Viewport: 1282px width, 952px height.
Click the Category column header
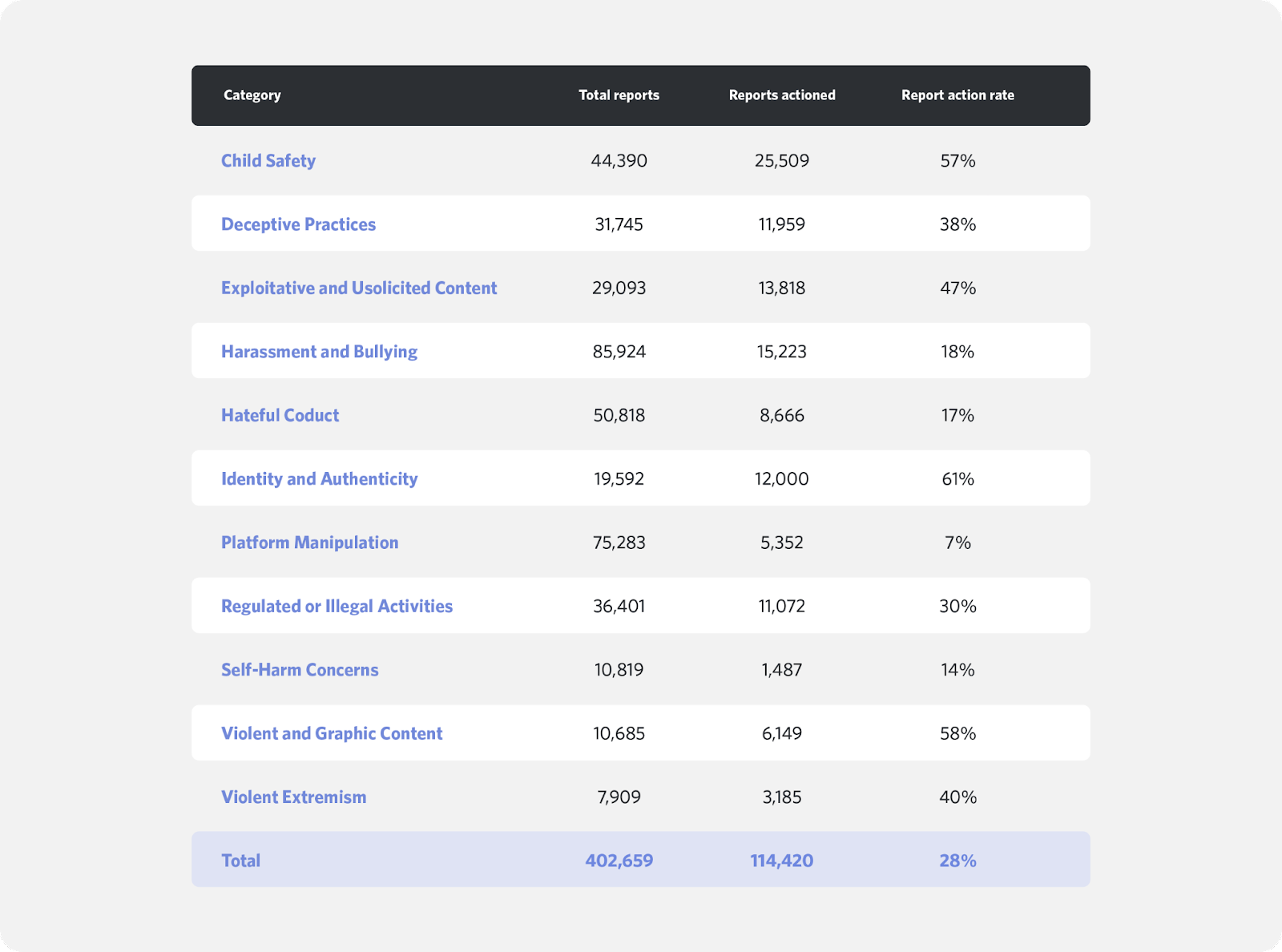click(252, 95)
